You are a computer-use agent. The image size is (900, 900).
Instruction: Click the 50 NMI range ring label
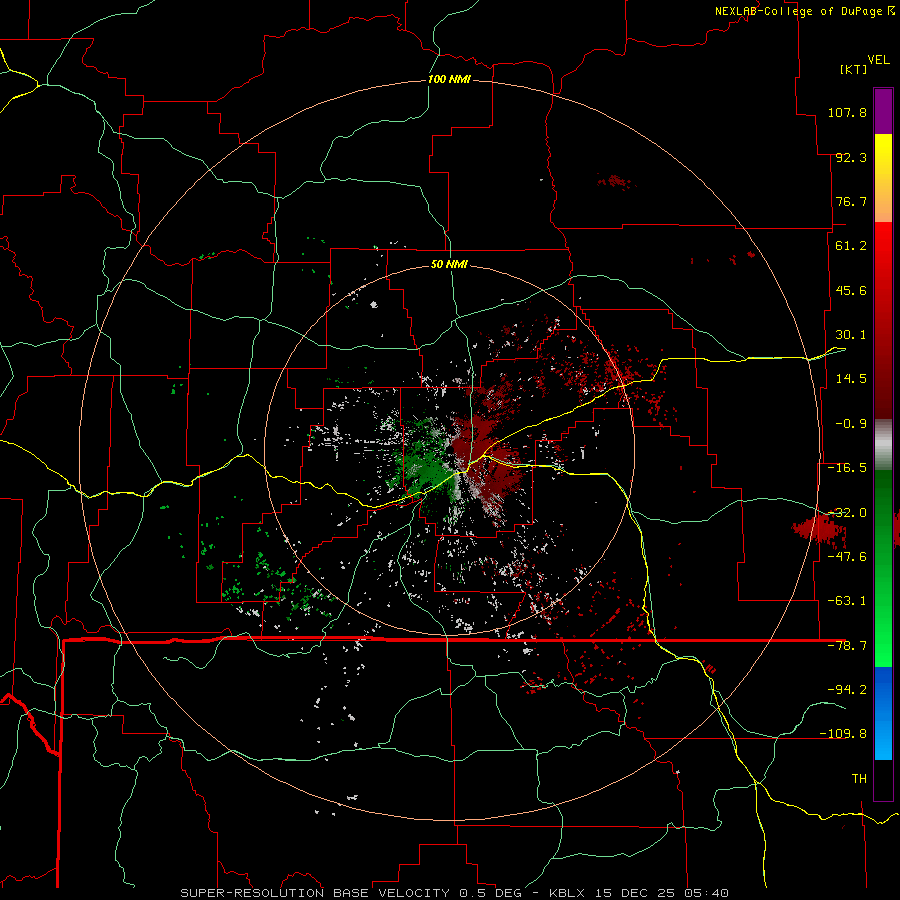pyautogui.click(x=449, y=264)
